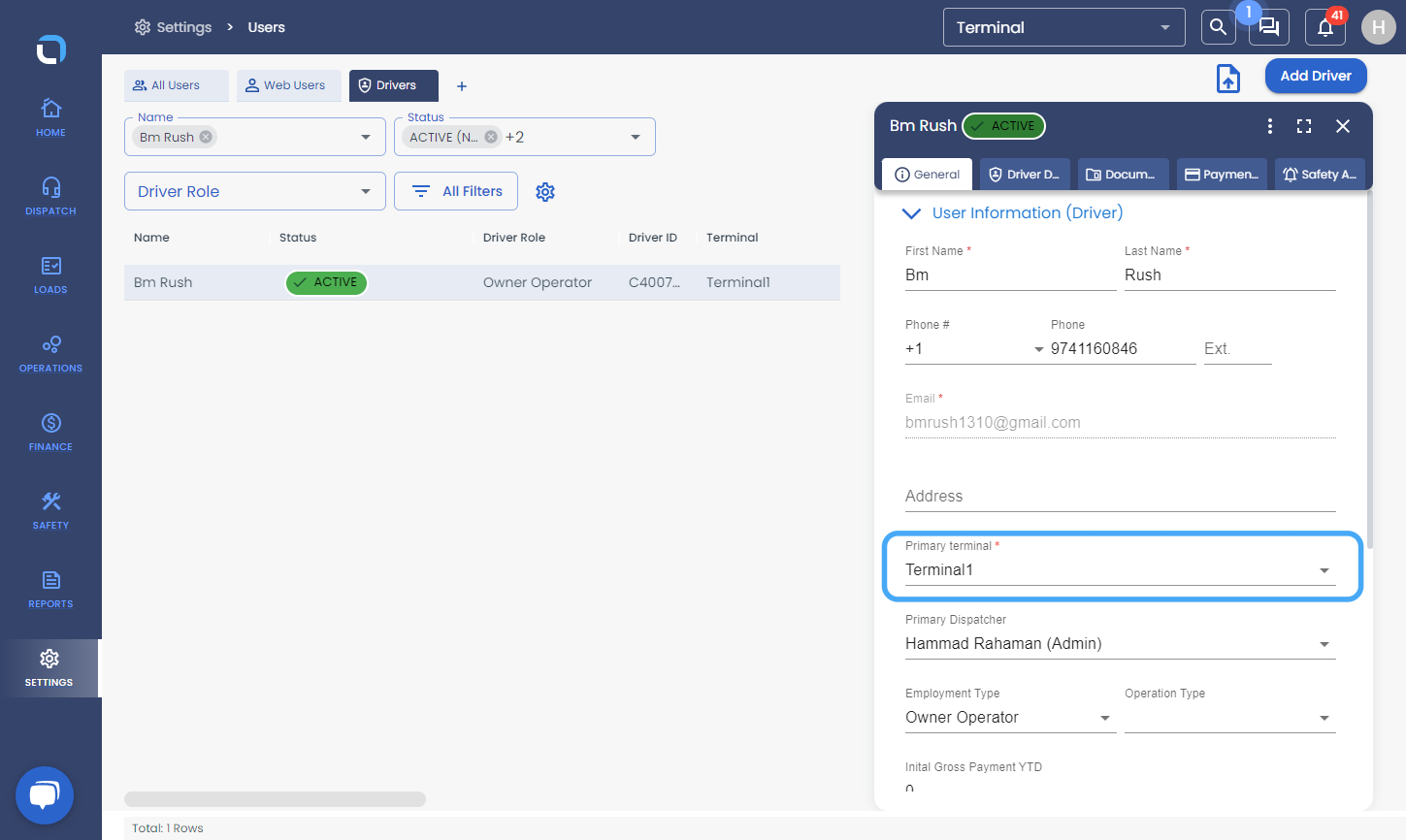Screen dimensions: 1406x840
Task: Click the Last Name field
Action: coord(1229,275)
